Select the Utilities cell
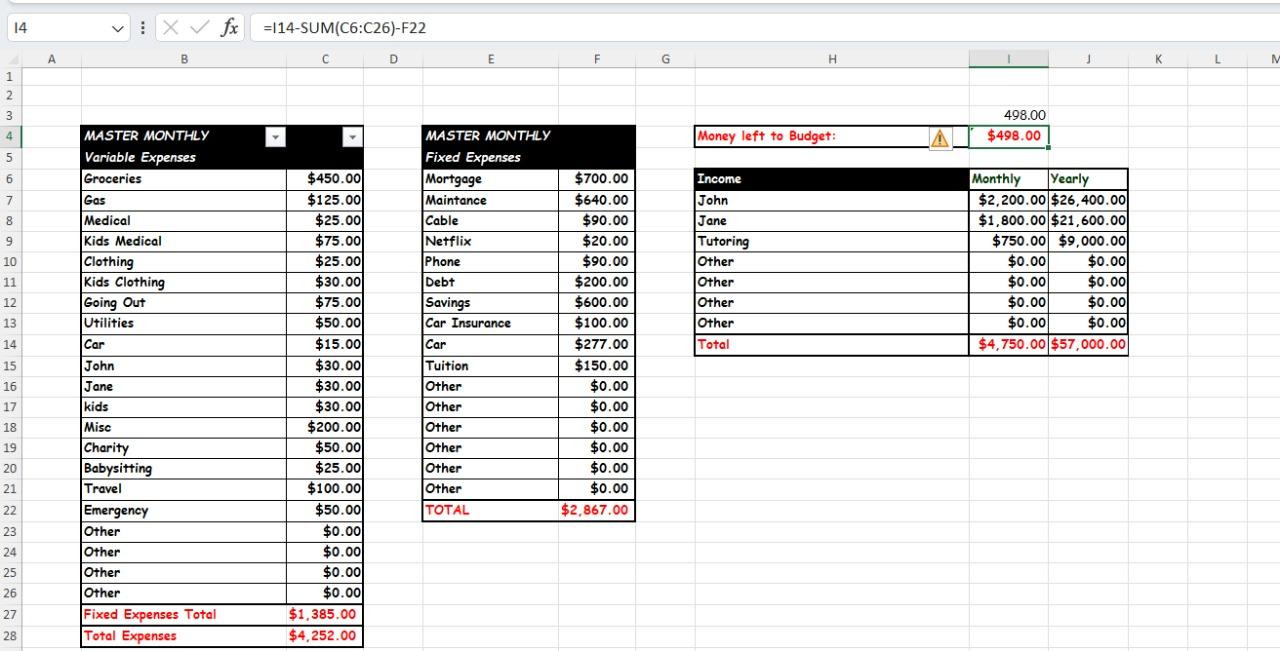Viewport: 1280px width, 651px height. pos(184,323)
